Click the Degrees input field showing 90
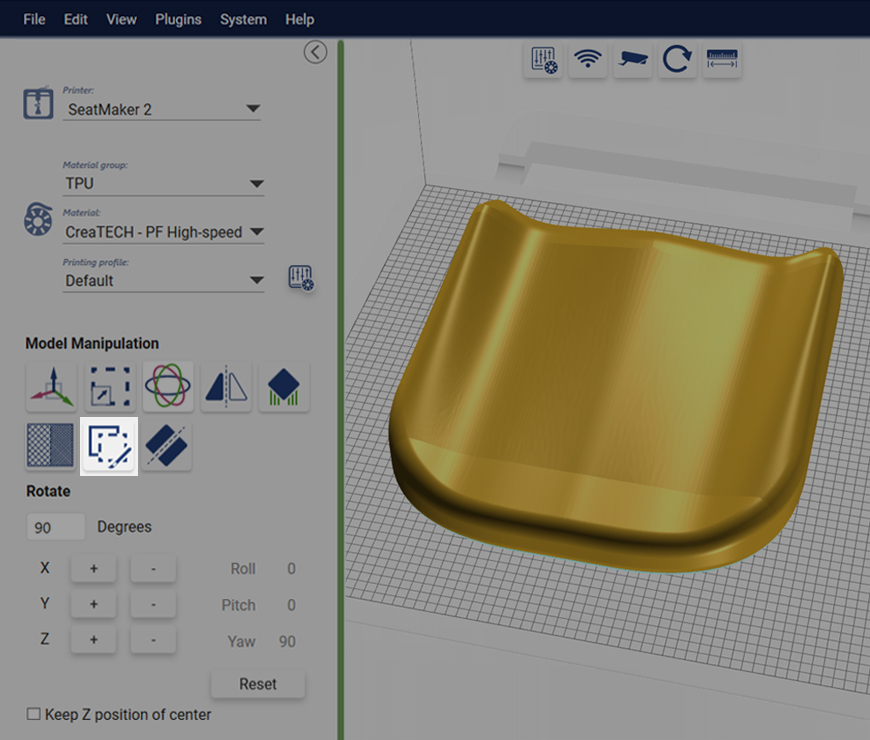 point(56,526)
